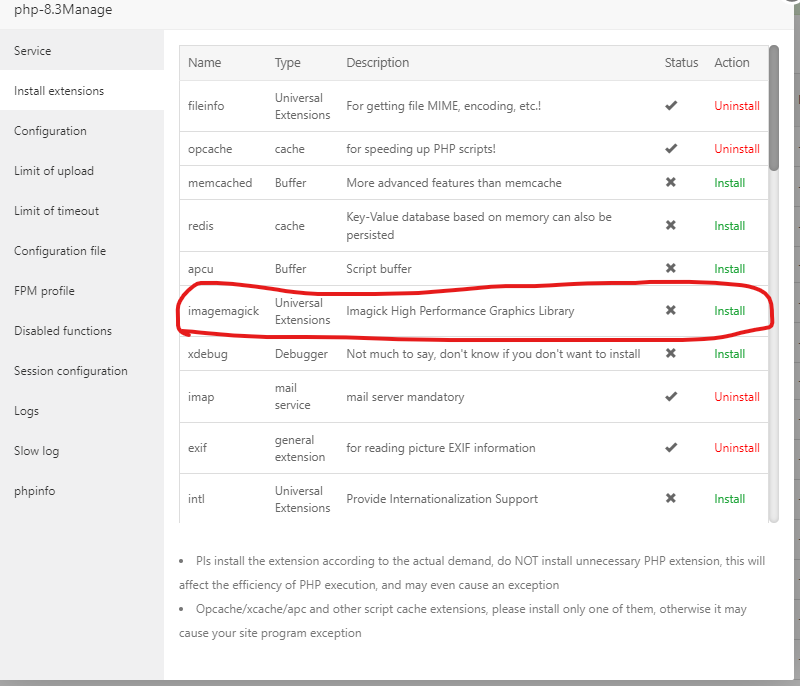
Task: Install the imagemagick extension
Action: (x=730, y=311)
